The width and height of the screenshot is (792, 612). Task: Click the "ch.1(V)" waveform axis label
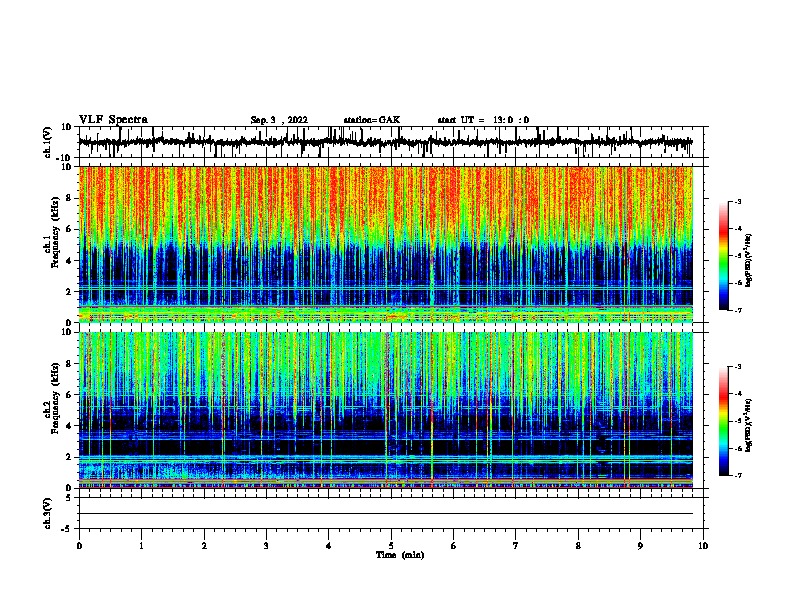(48, 142)
